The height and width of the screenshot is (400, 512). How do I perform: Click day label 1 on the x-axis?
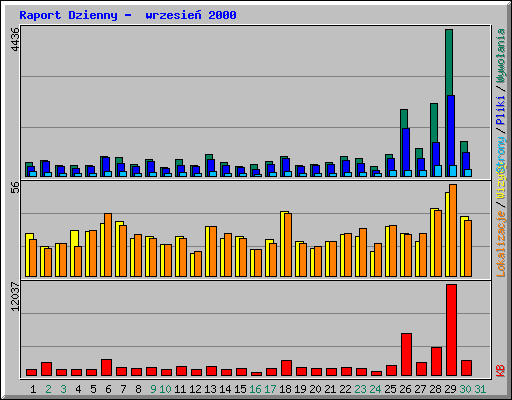pyautogui.click(x=33, y=389)
